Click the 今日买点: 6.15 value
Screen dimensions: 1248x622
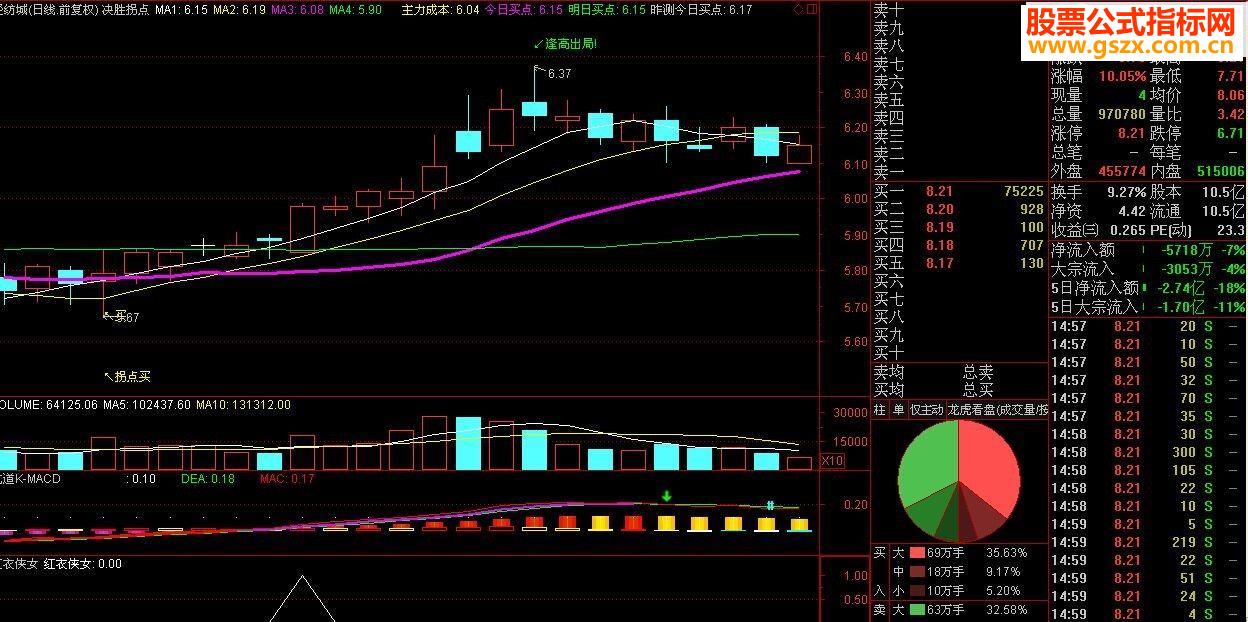tap(524, 9)
